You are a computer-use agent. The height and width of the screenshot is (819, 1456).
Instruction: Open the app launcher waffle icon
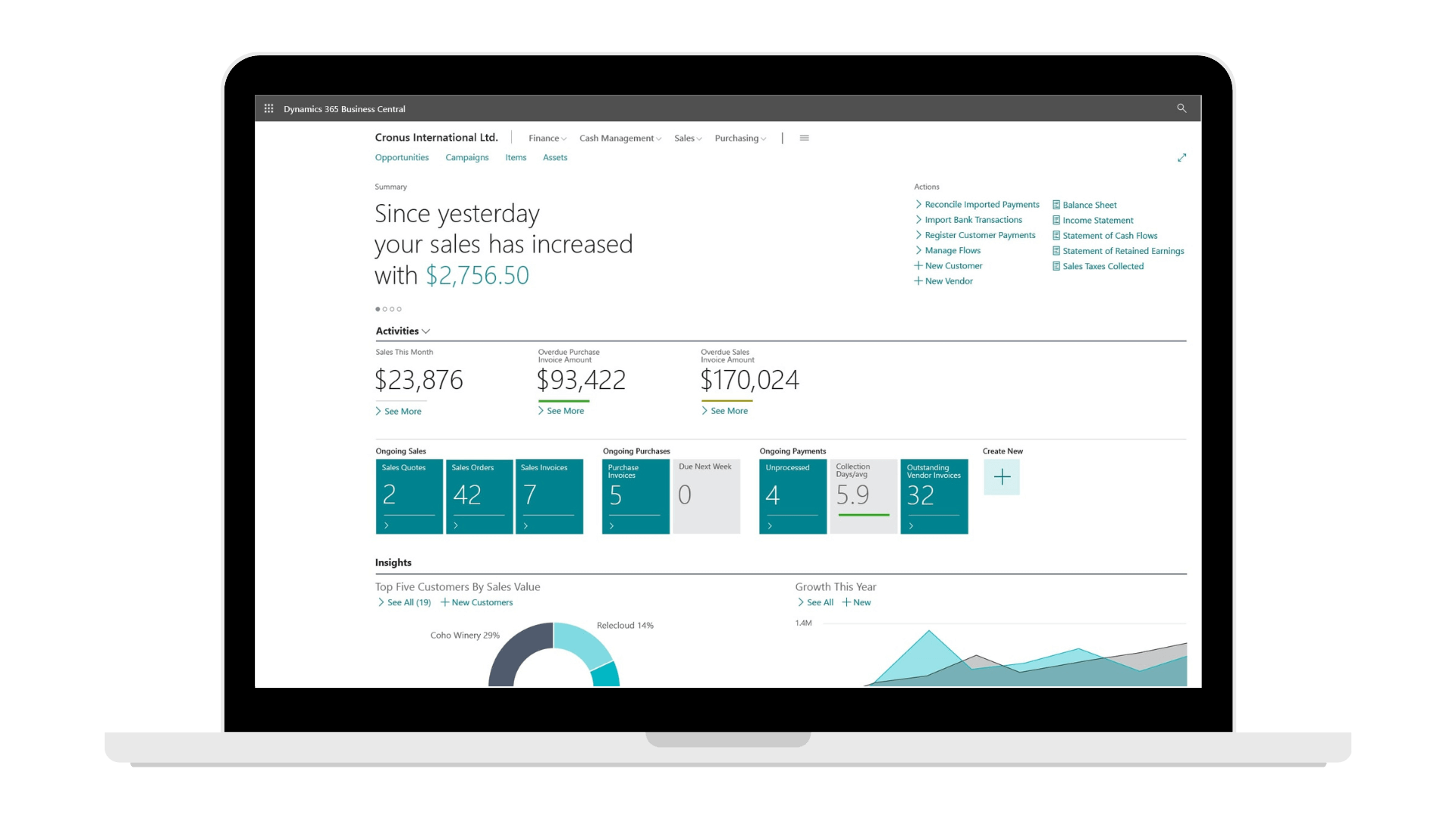coord(268,108)
